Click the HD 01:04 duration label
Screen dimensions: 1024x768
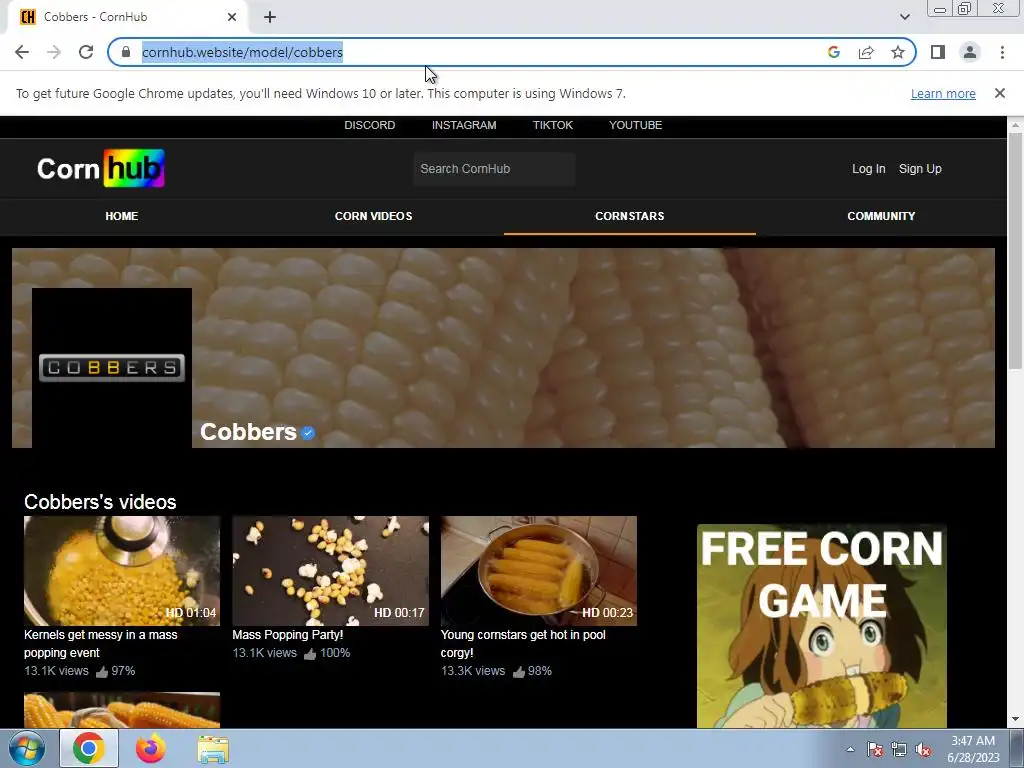click(191, 613)
